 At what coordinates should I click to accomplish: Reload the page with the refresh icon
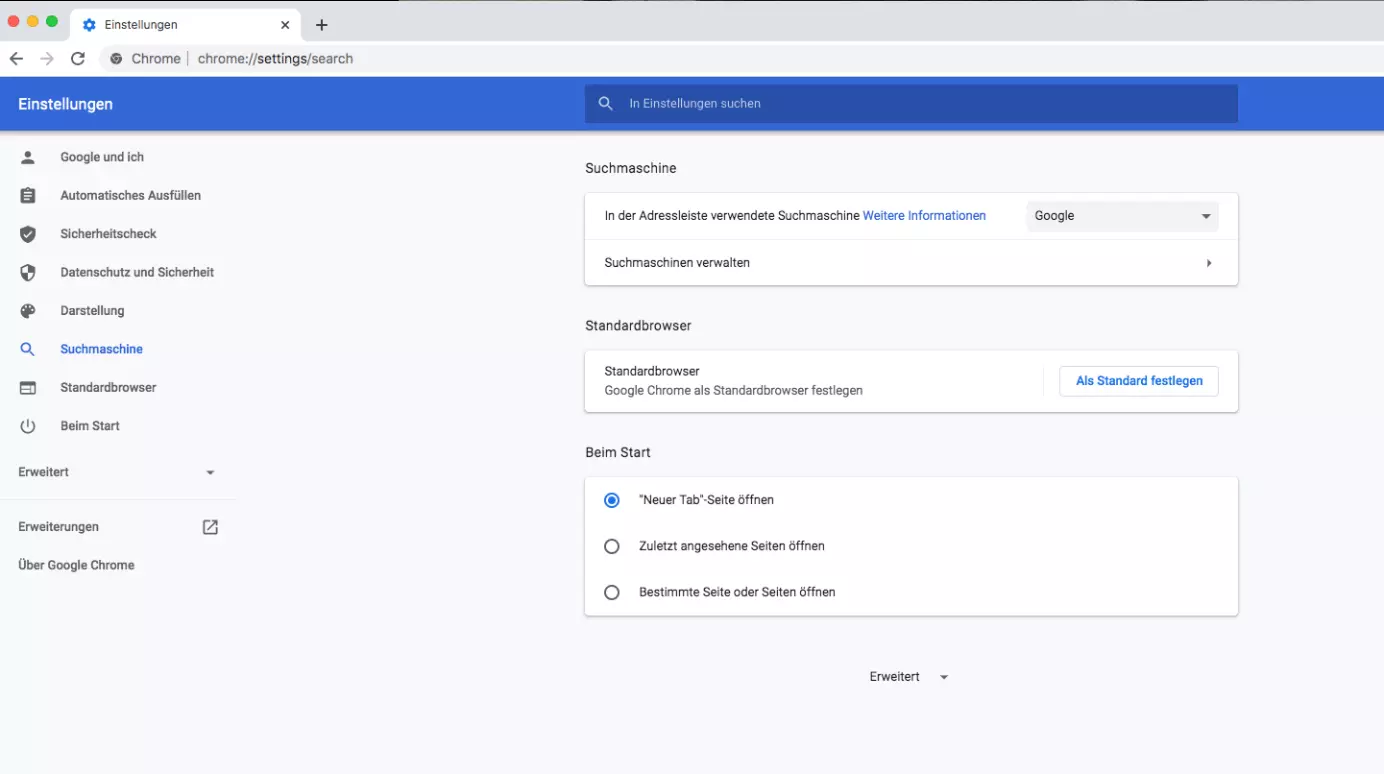tap(78, 59)
